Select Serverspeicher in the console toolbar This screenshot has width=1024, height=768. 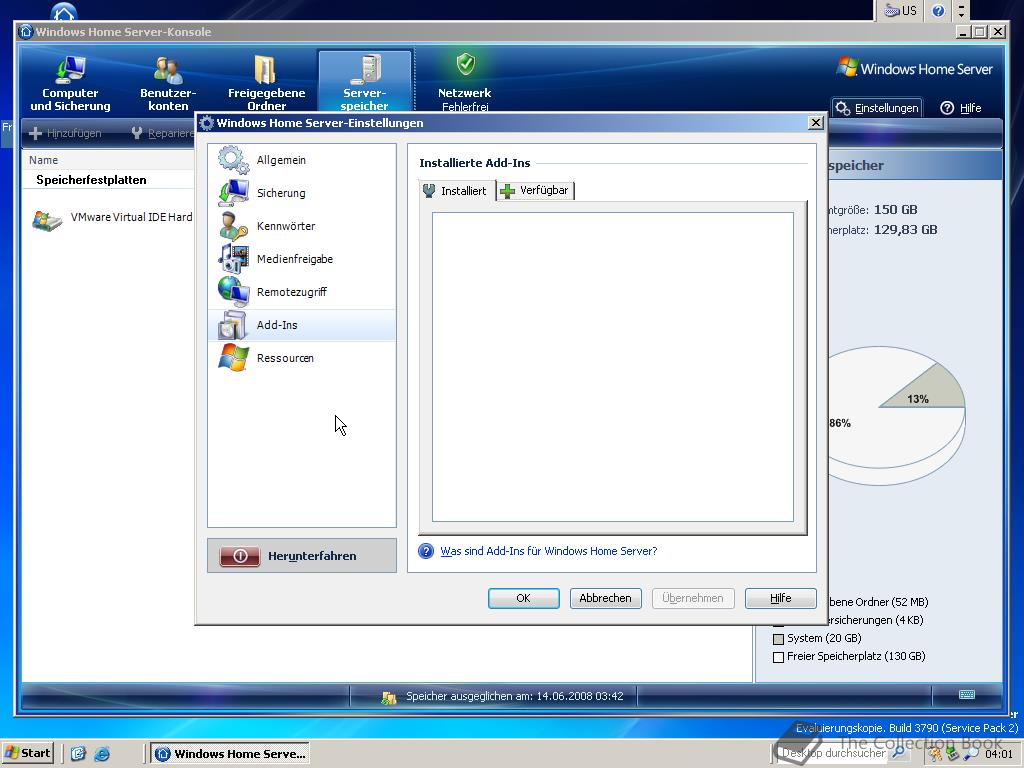click(364, 83)
